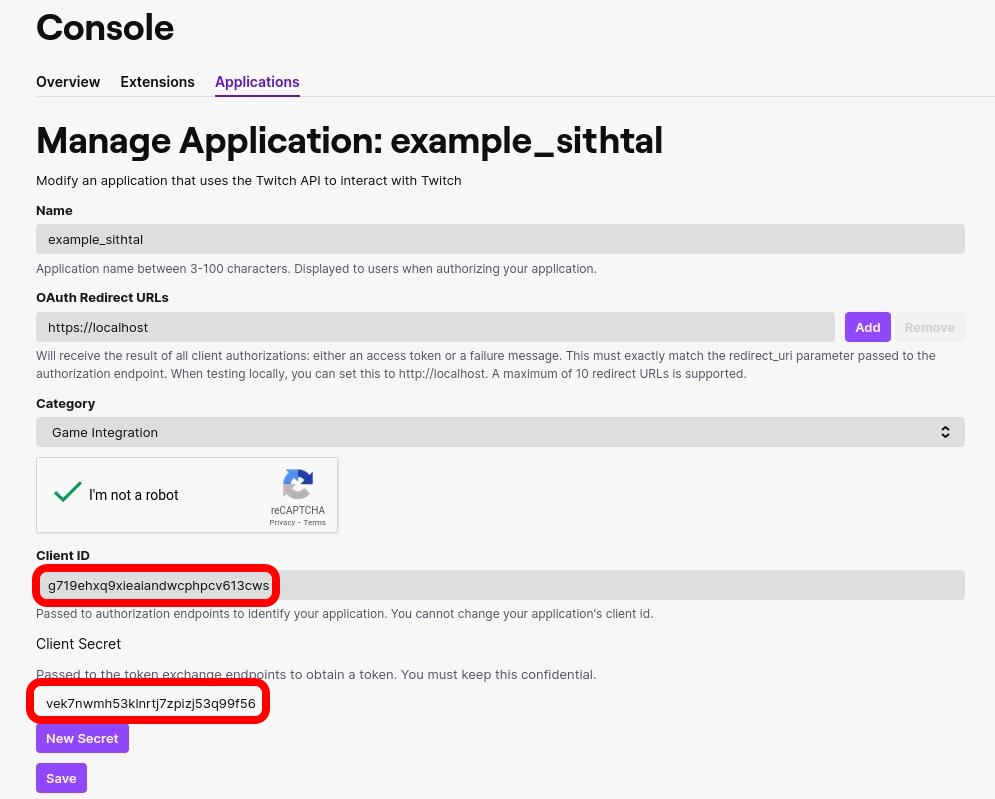Open the Overview tab
995x799 pixels.
pyautogui.click(x=68, y=82)
